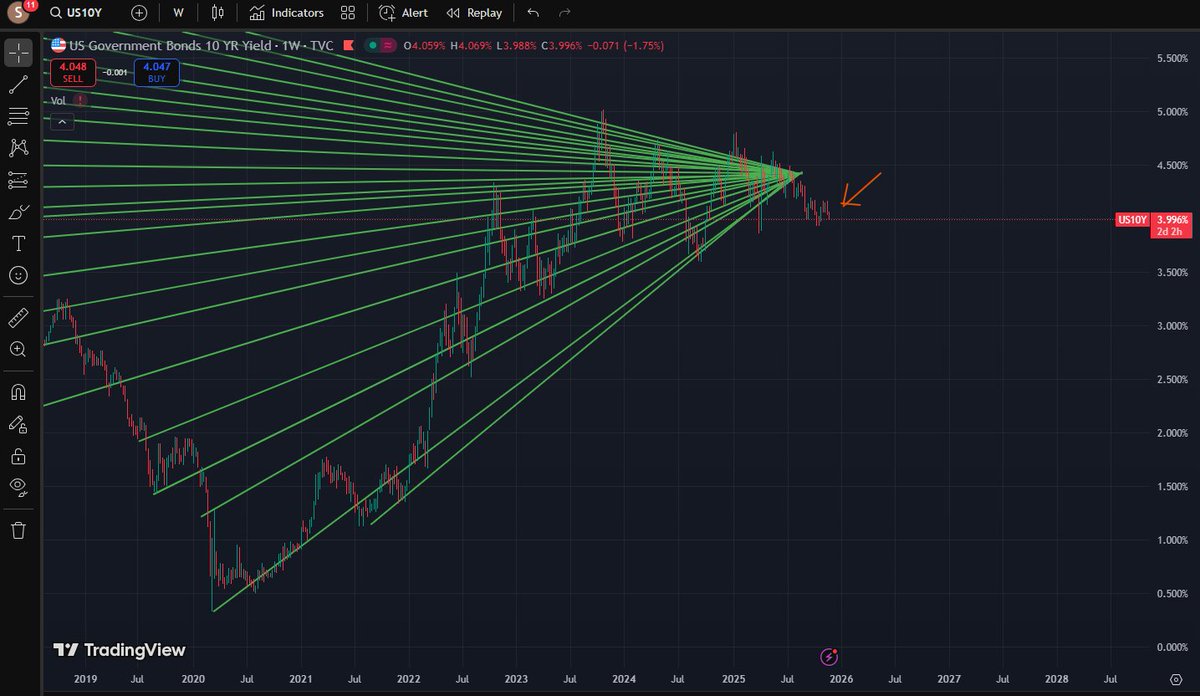Open the emoji icons tool
The width and height of the screenshot is (1200, 696).
pos(18,275)
